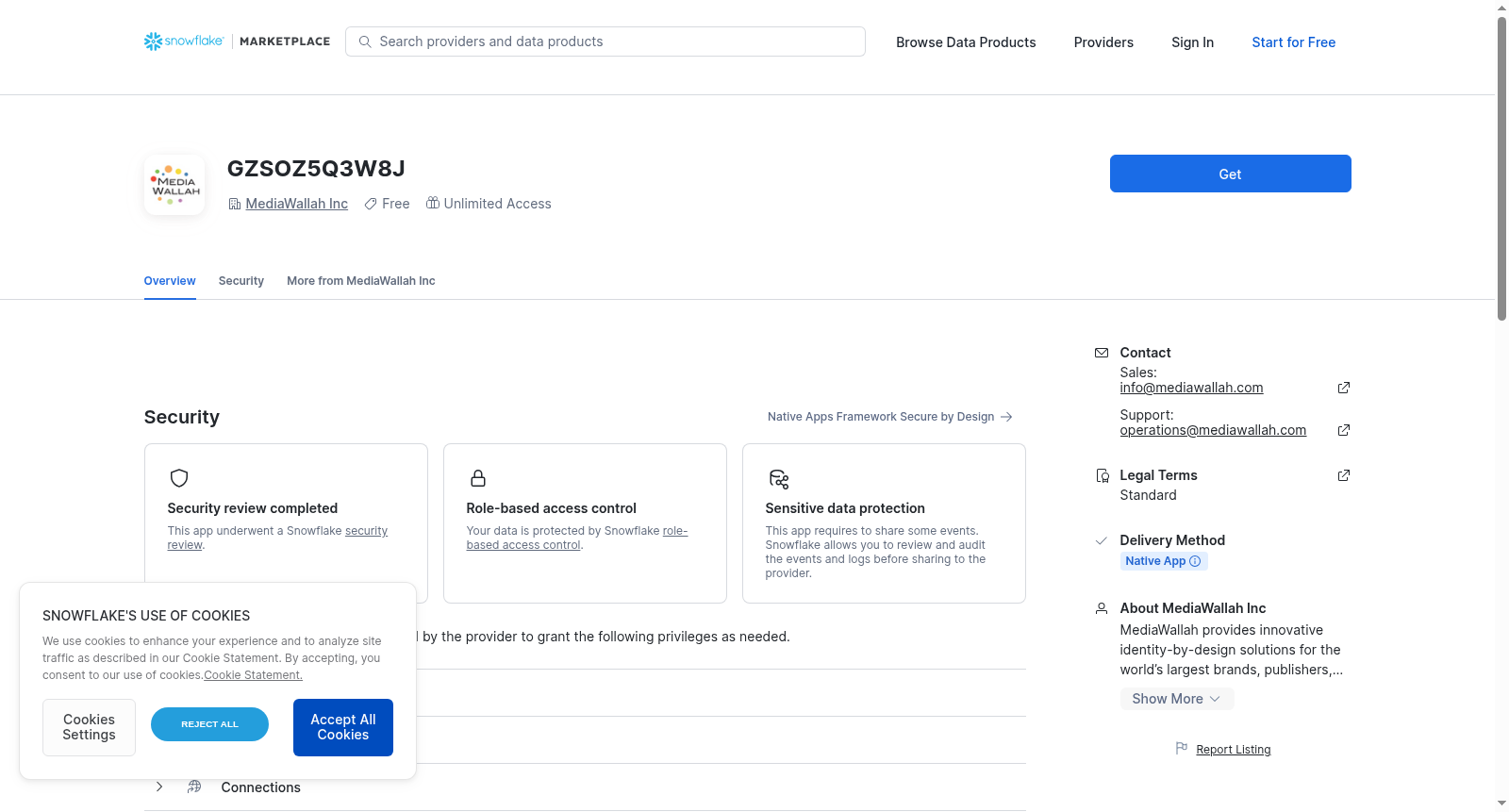The width and height of the screenshot is (1509, 812).
Task: Click the padlock role-based access icon
Action: pos(478,478)
